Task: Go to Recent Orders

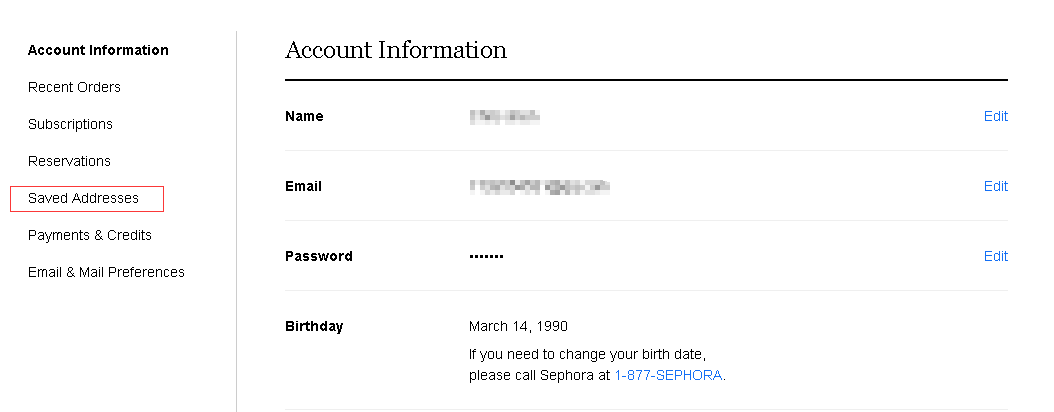Action: [74, 87]
